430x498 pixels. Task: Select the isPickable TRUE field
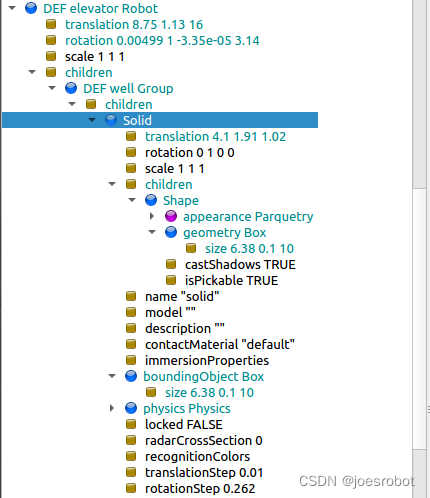click(x=231, y=280)
